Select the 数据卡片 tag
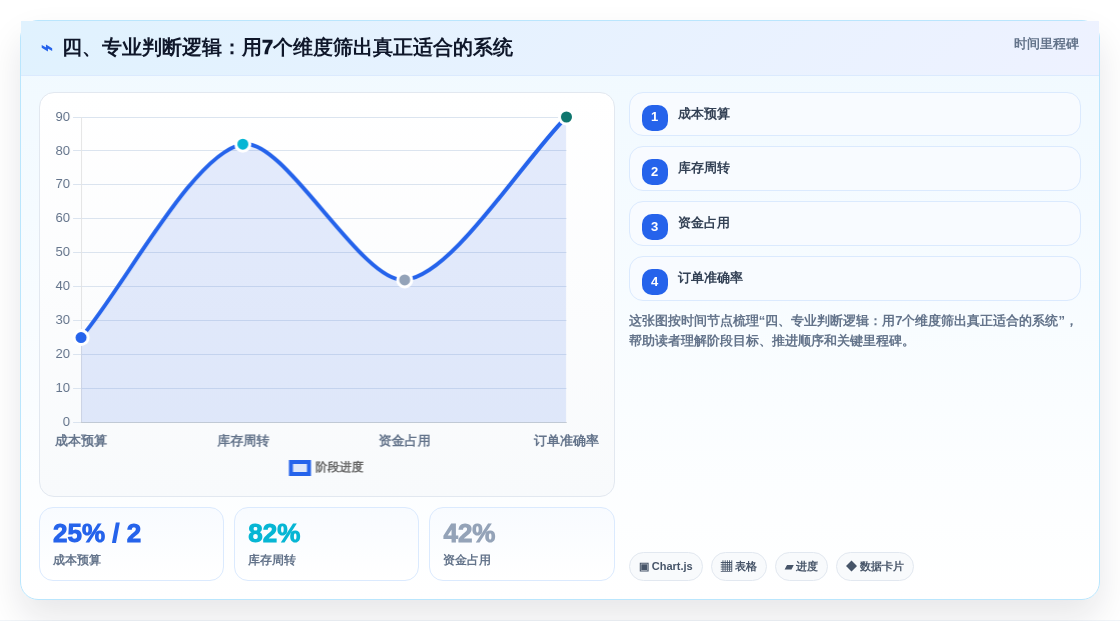 [x=875, y=567]
